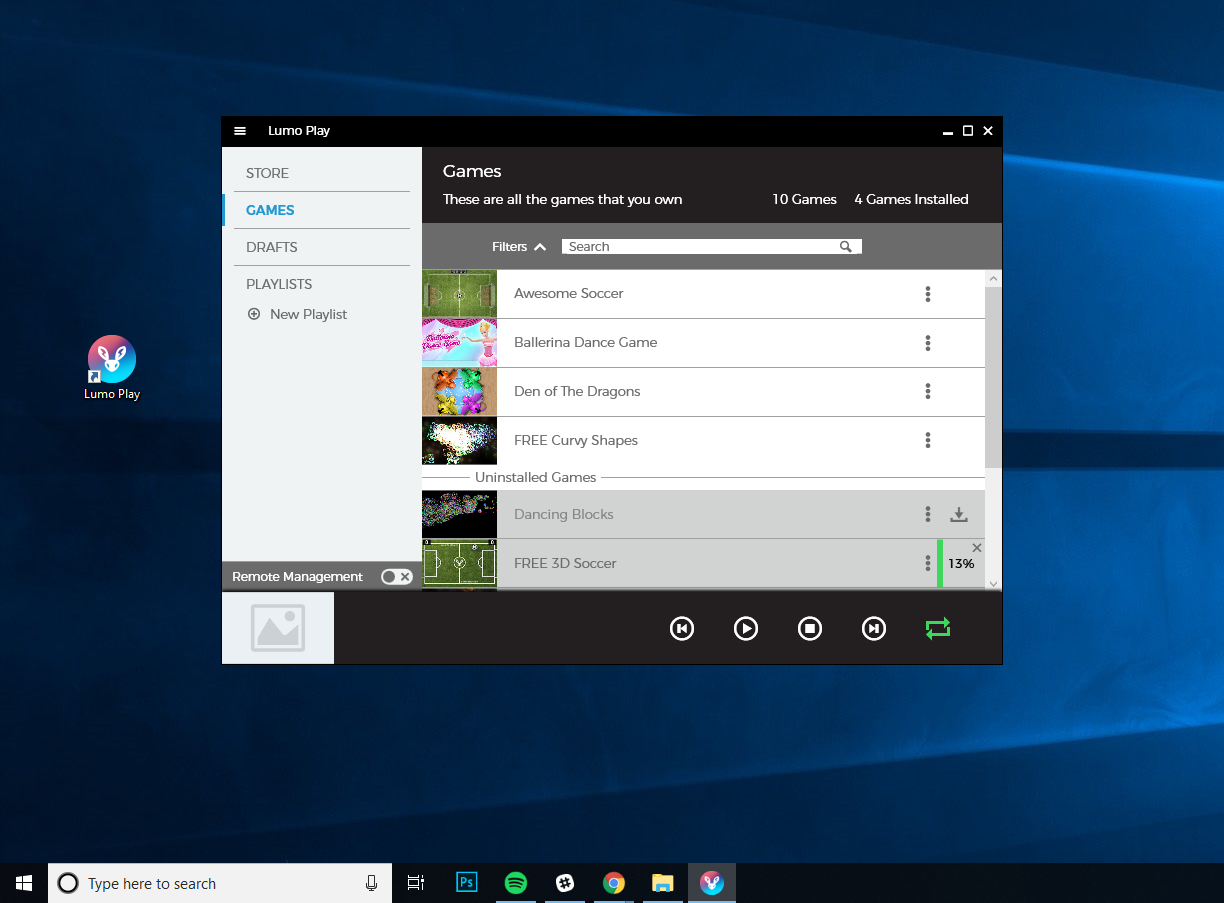The image size is (1224, 903).
Task: Open Task View from the taskbar
Action: (416, 883)
